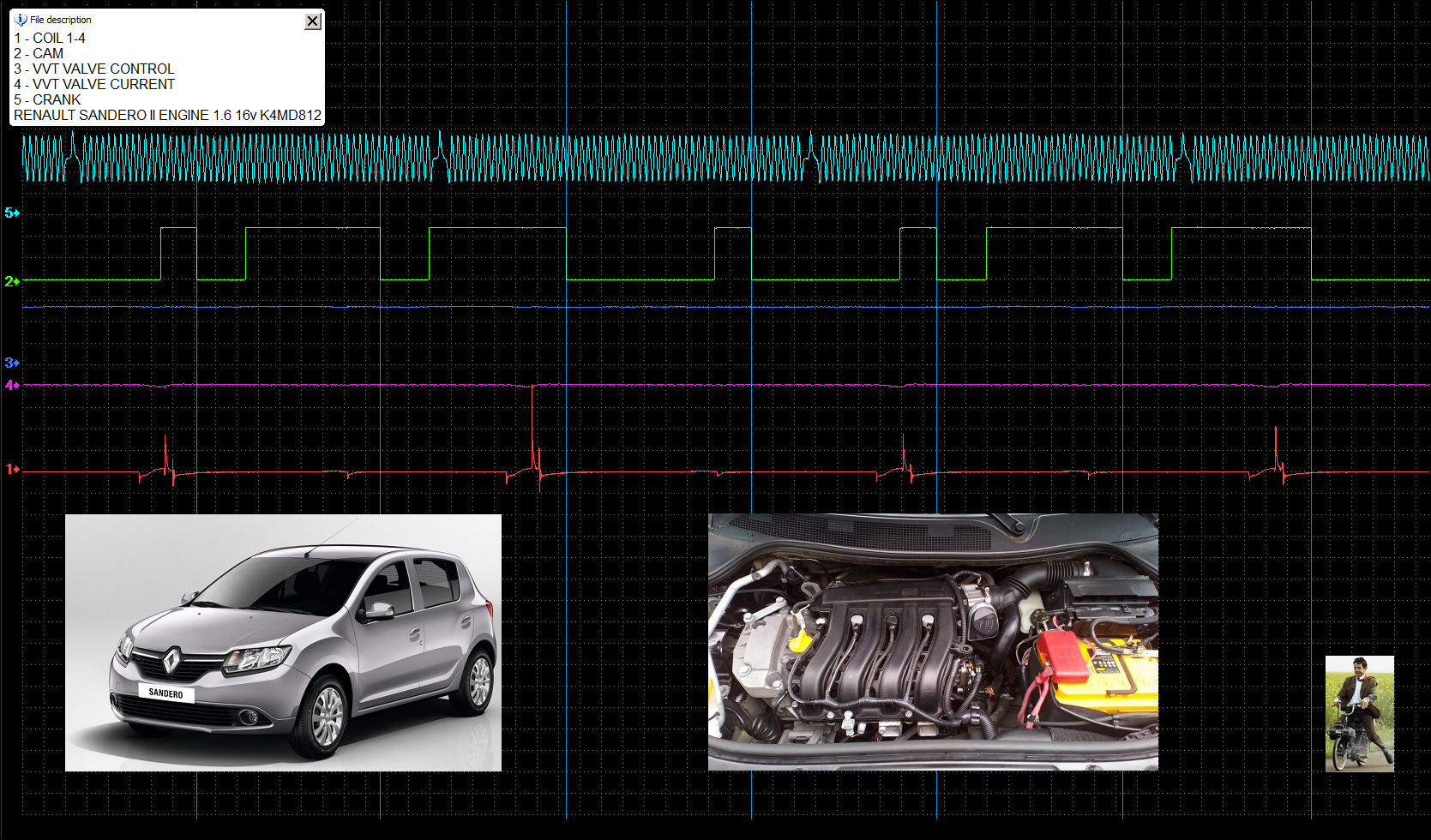Click the '3 - VVT VALVE CONTROL' line

[94, 69]
